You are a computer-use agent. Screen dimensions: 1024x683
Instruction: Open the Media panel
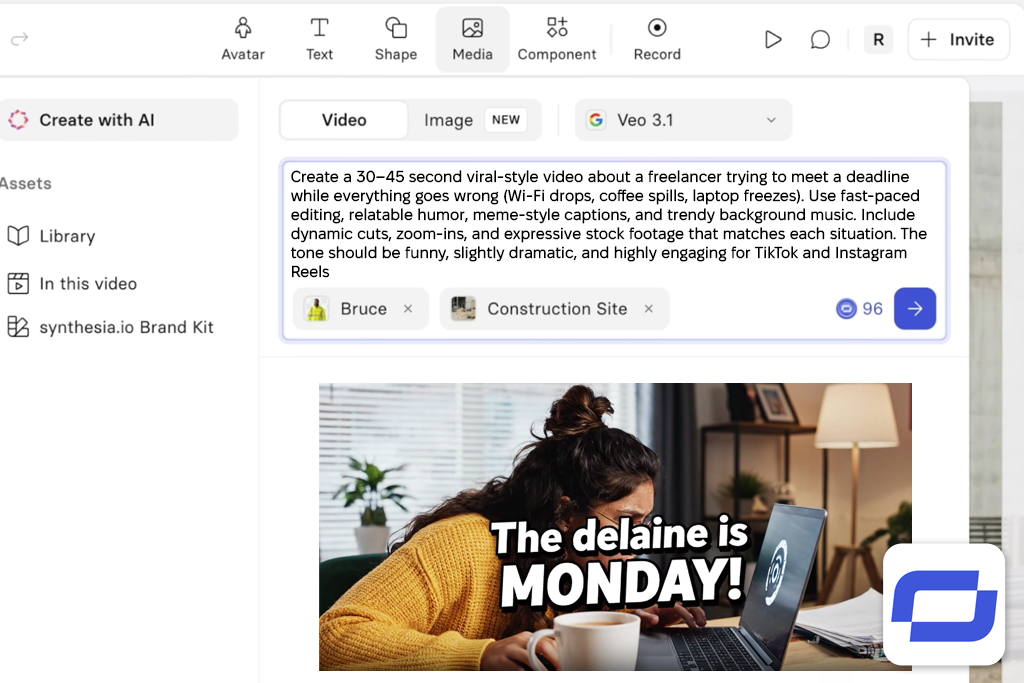click(472, 39)
